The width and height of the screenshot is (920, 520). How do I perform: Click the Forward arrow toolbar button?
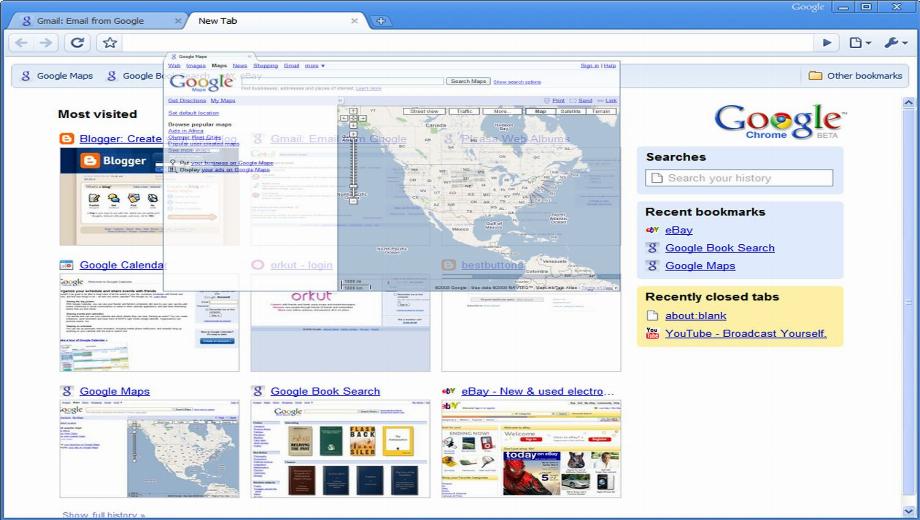click(x=46, y=43)
